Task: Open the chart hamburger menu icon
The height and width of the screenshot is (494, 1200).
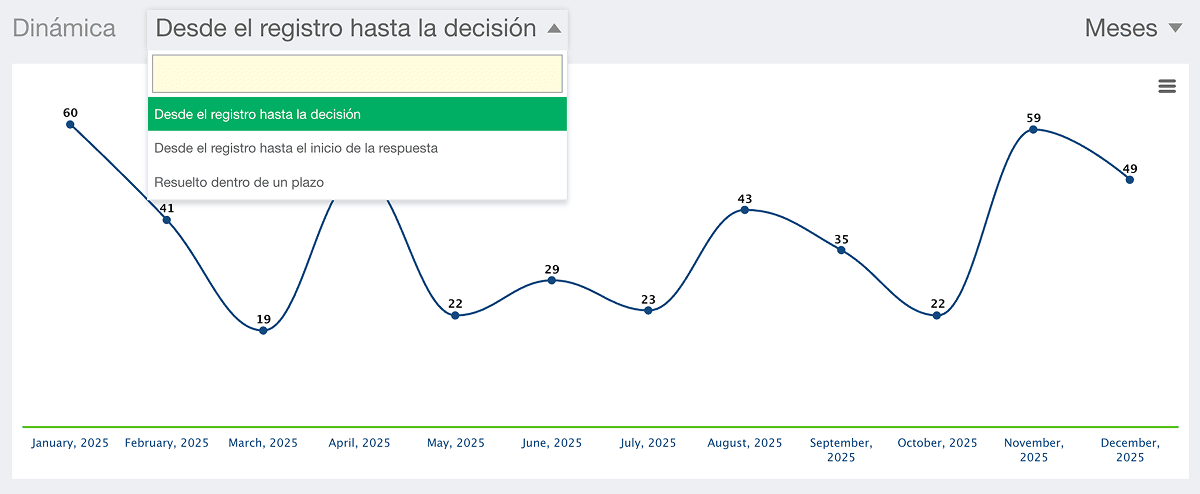Action: click(1167, 86)
